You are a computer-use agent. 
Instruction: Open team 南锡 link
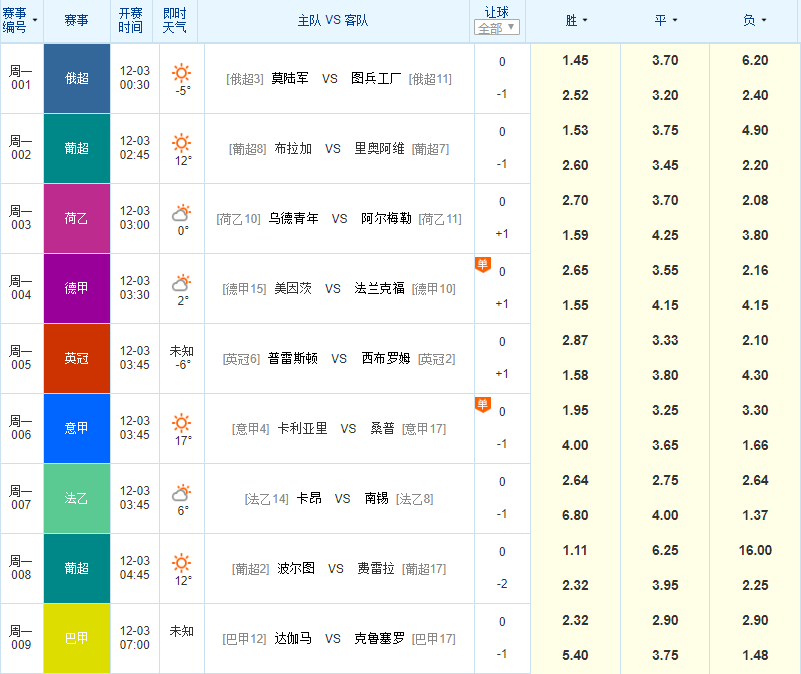(x=376, y=498)
